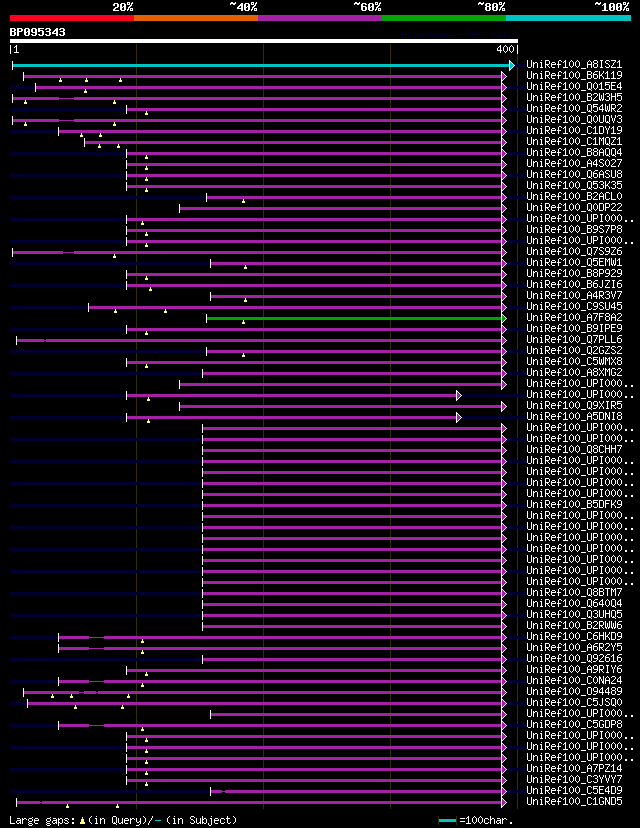Click the BP095343 query title
The height and width of the screenshot is (828, 640).
click(x=37, y=32)
